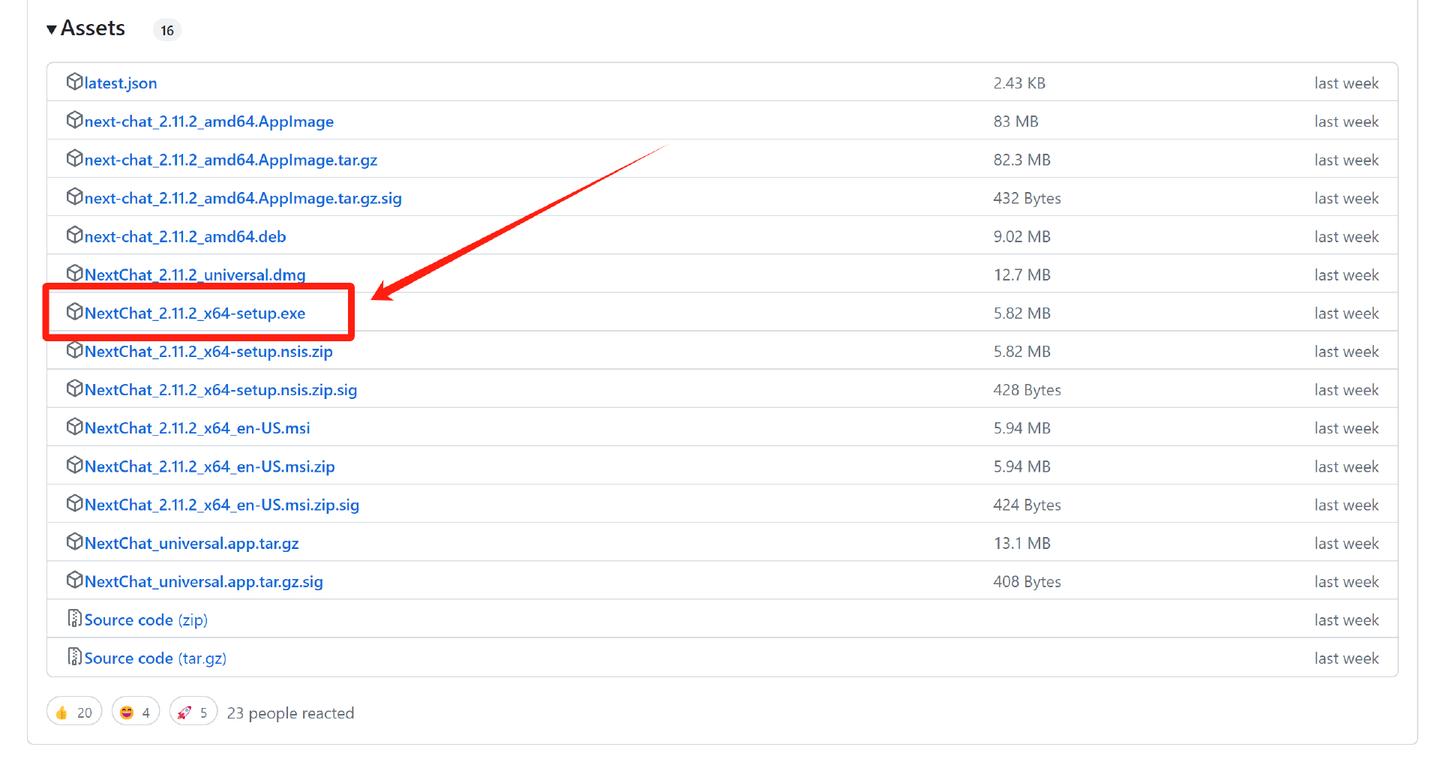The height and width of the screenshot is (765, 1440).
Task: Click zip file icon beside Source code (zip)
Action: pos(74,619)
